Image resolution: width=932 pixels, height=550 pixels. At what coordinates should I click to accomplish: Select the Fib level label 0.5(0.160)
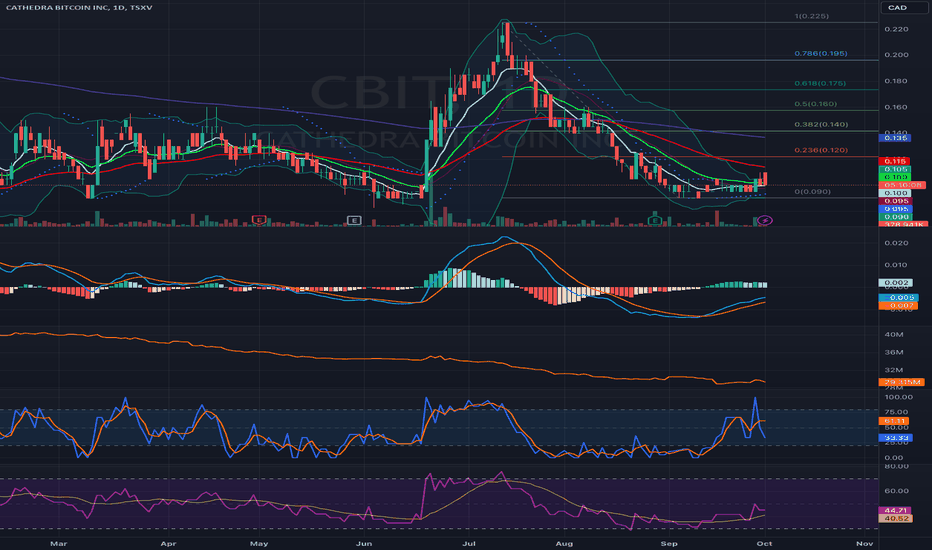click(x=816, y=103)
